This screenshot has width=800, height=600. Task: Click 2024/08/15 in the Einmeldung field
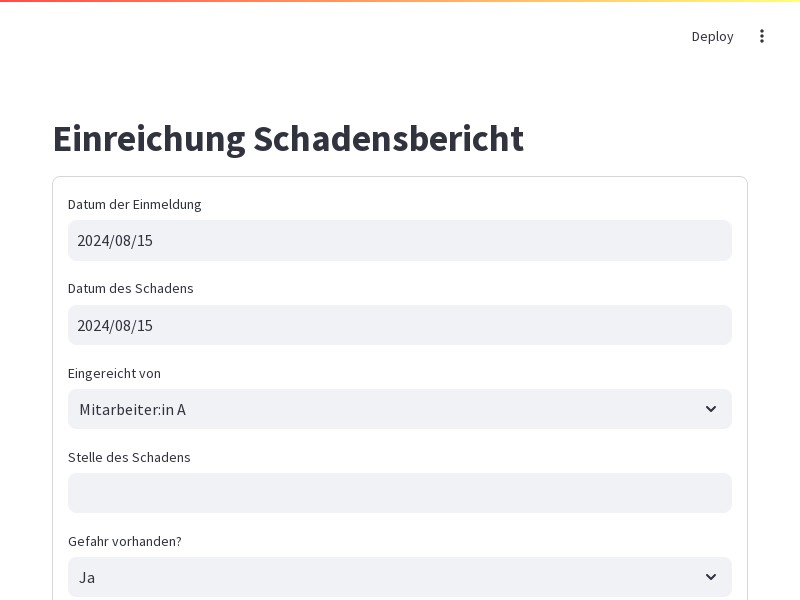(115, 241)
